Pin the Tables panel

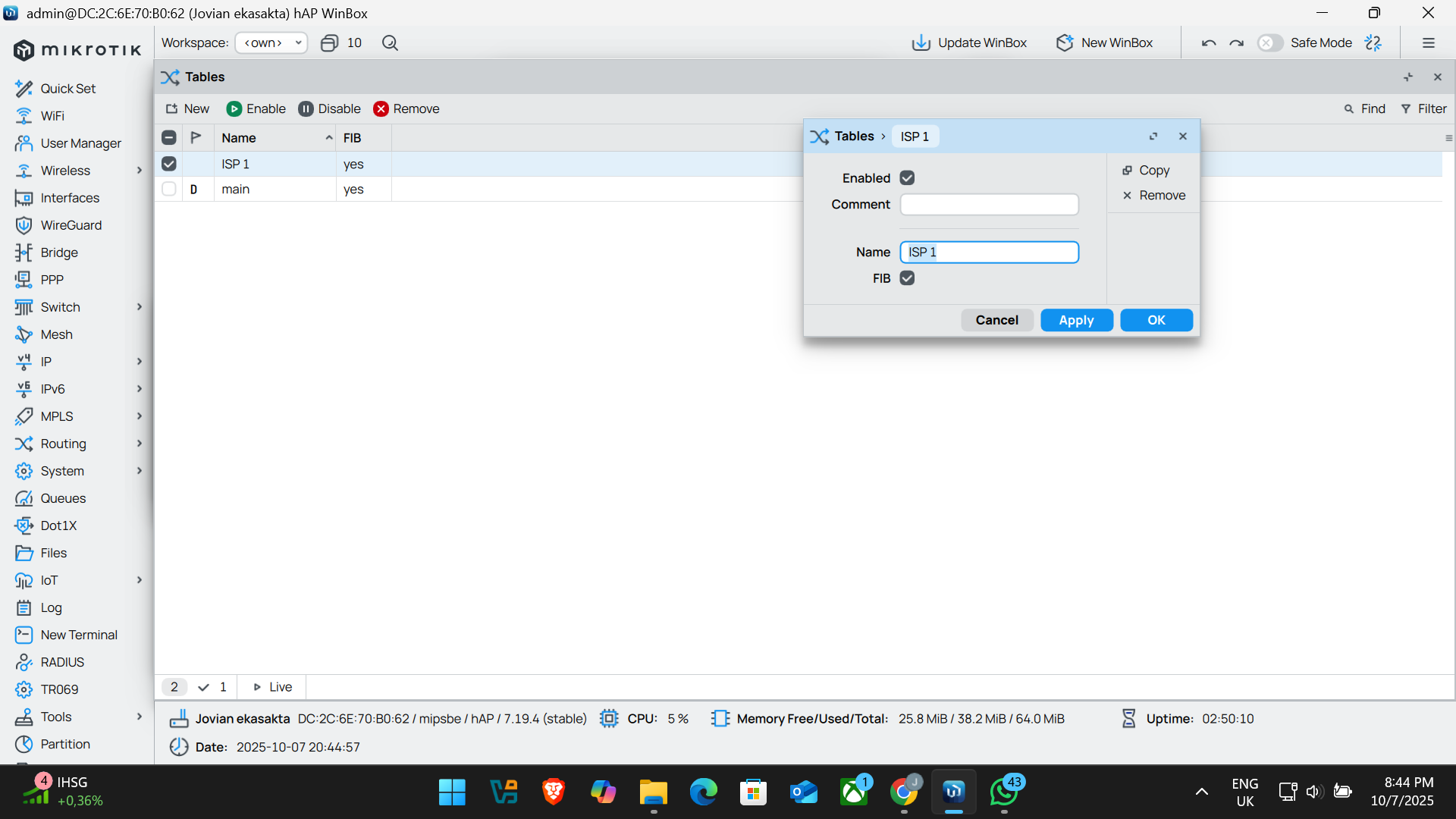[x=1408, y=77]
